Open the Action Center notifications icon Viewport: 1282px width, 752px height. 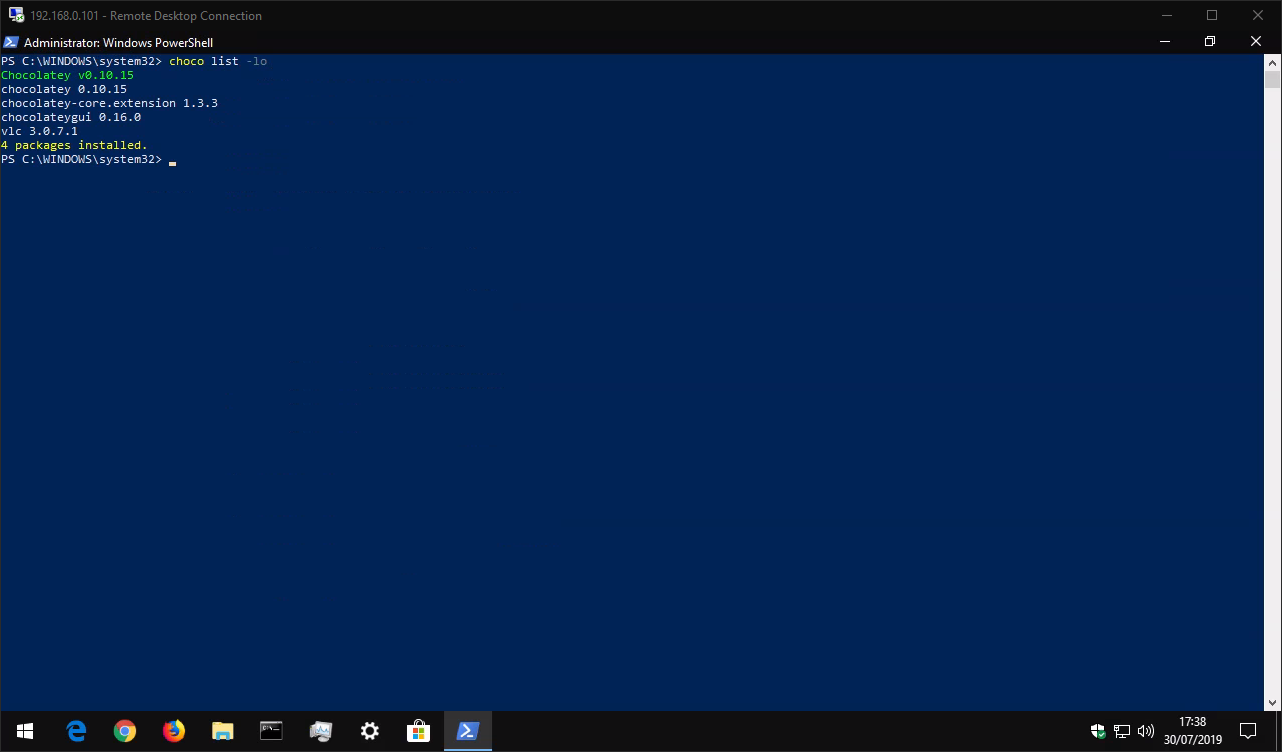pyautogui.click(x=1248, y=731)
